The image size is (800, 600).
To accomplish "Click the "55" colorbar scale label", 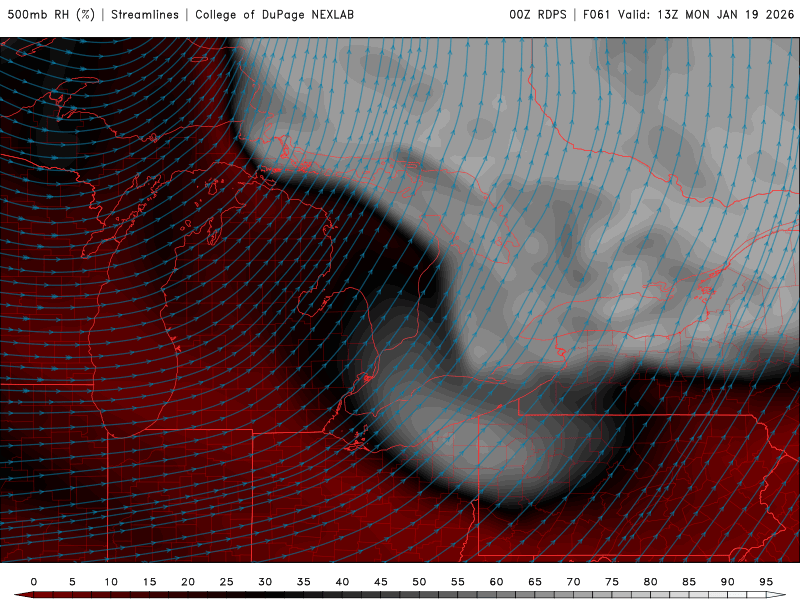I will pyautogui.click(x=458, y=582).
